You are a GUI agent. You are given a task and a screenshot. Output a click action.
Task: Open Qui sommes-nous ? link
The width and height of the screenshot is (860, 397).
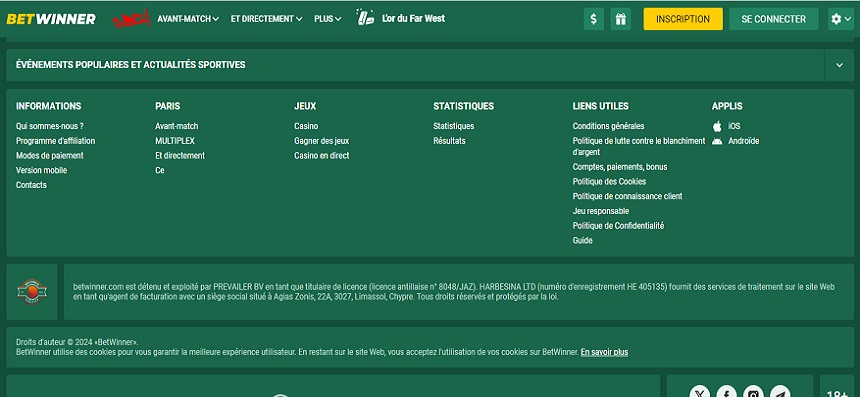click(50, 126)
